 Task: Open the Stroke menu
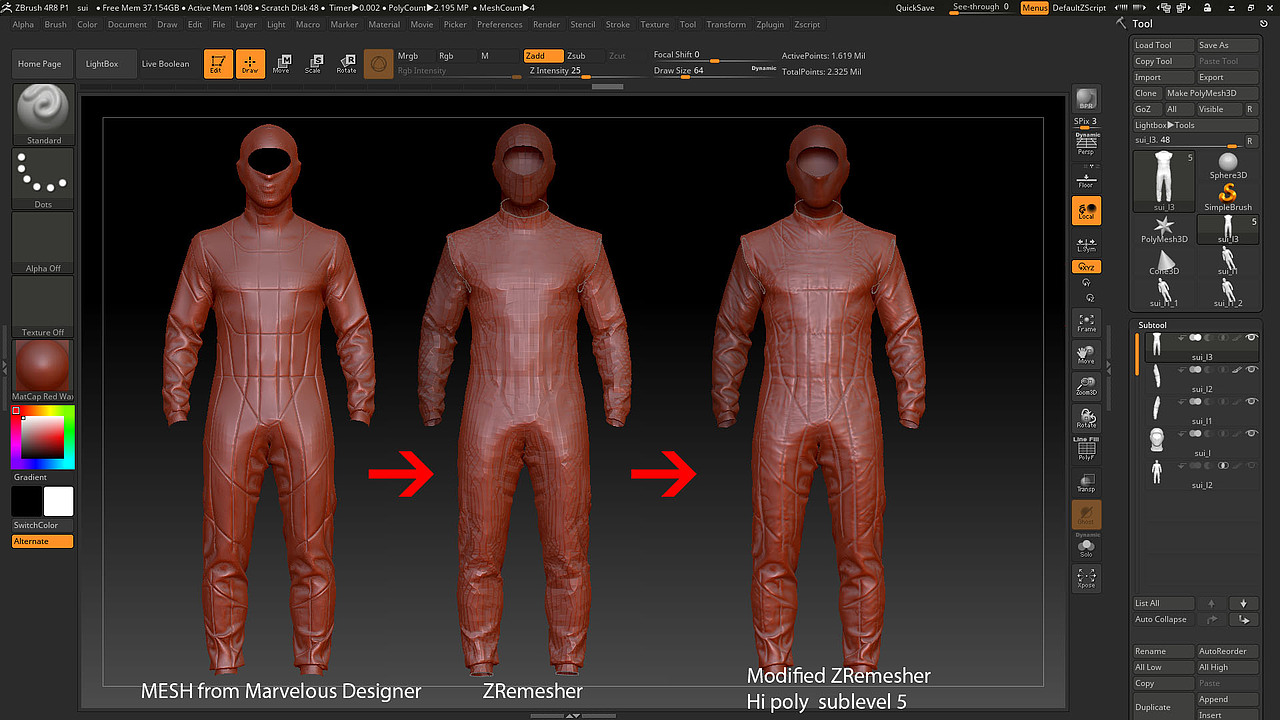tap(618, 24)
